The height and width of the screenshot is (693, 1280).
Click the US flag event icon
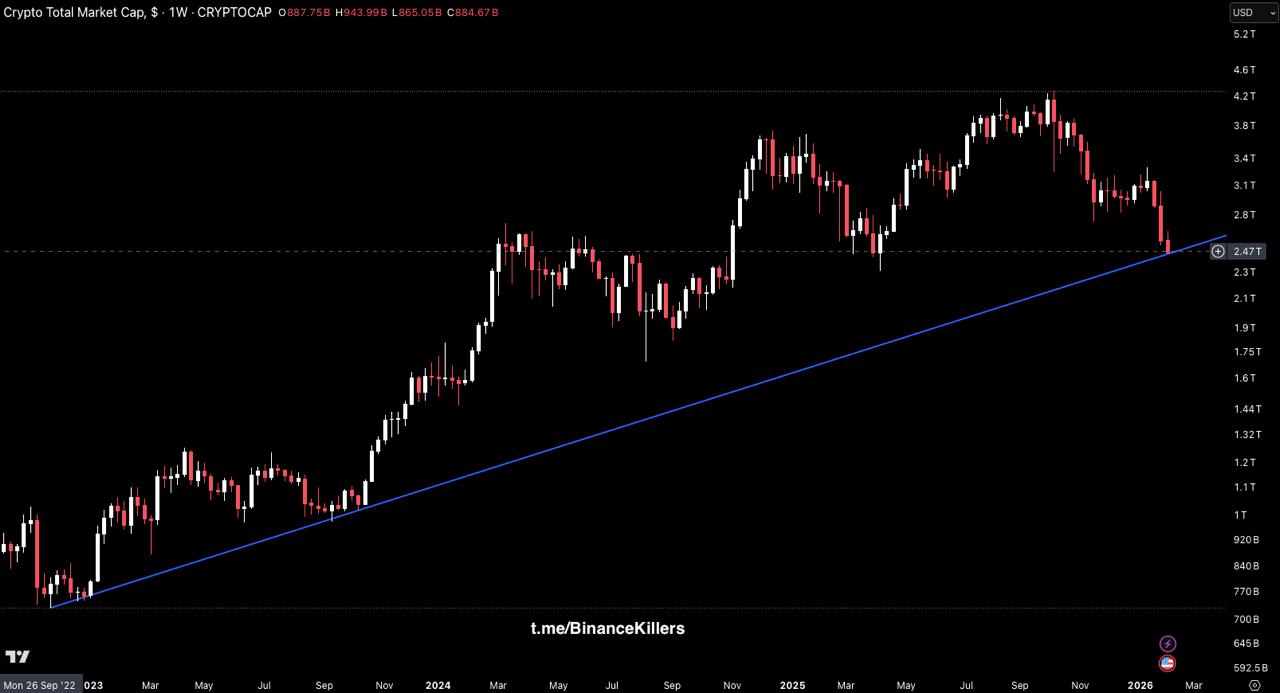coord(1167,663)
